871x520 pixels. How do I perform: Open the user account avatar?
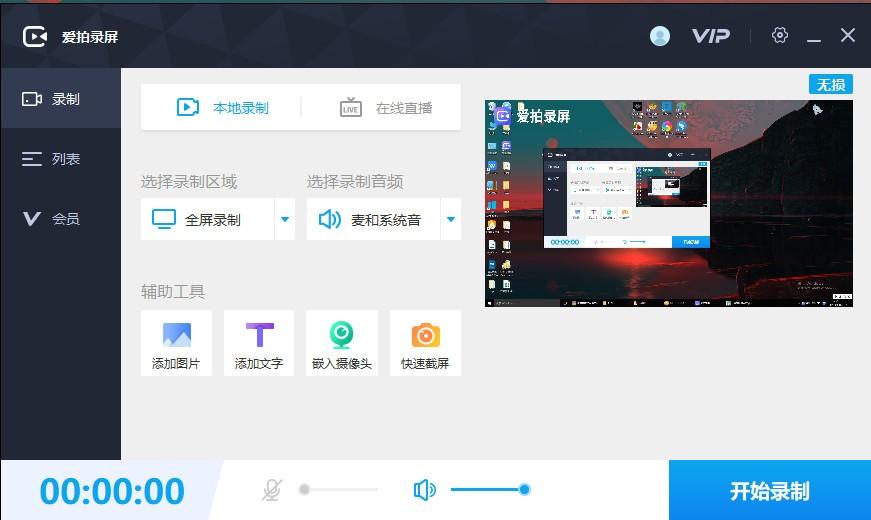point(659,36)
